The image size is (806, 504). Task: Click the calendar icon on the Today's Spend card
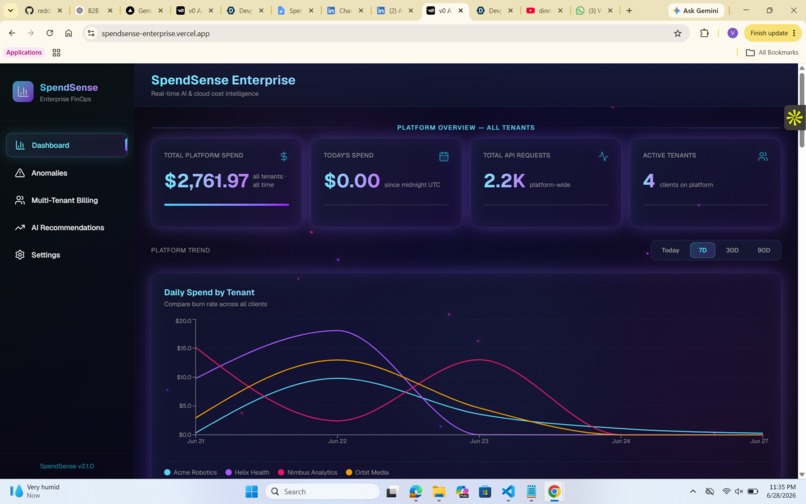tap(444, 156)
